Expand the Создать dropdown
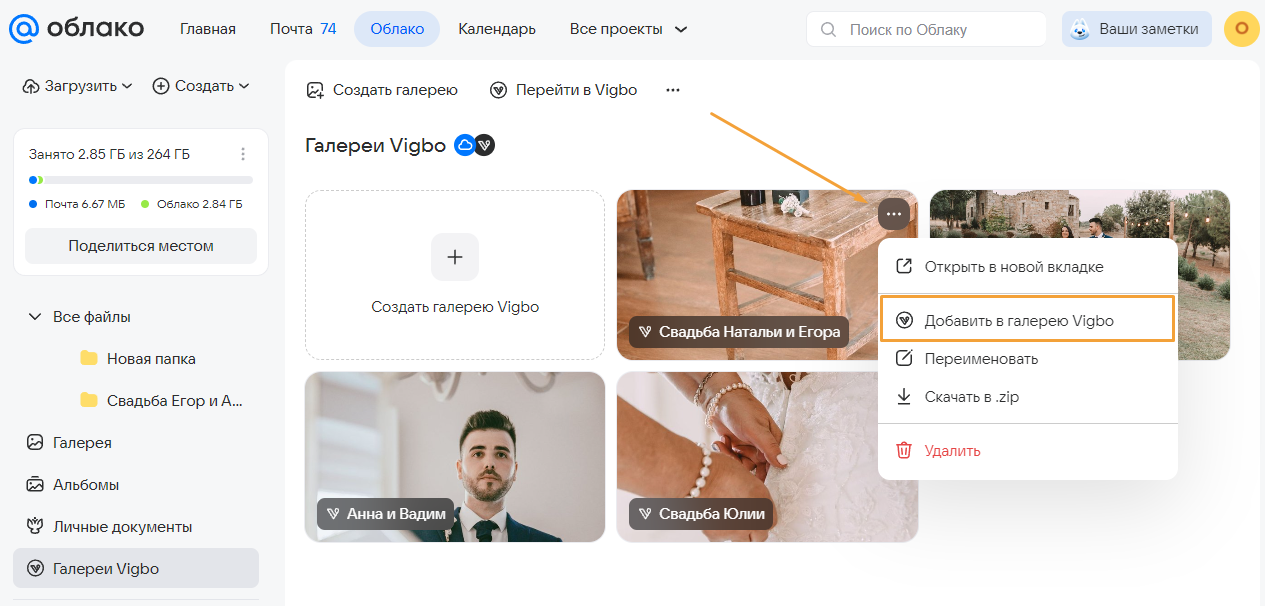1265x606 pixels. click(x=201, y=86)
